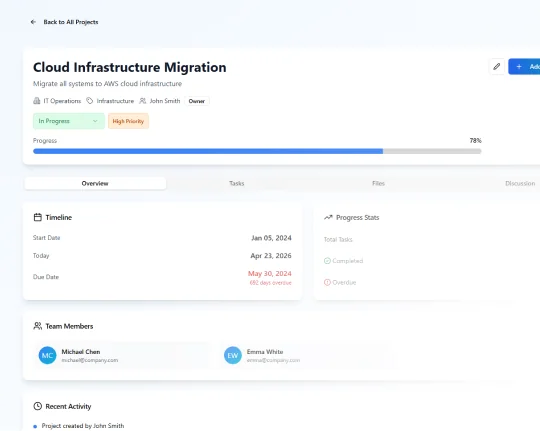540x431 pixels.
Task: Click the IT Operations department label
Action: 62,101
